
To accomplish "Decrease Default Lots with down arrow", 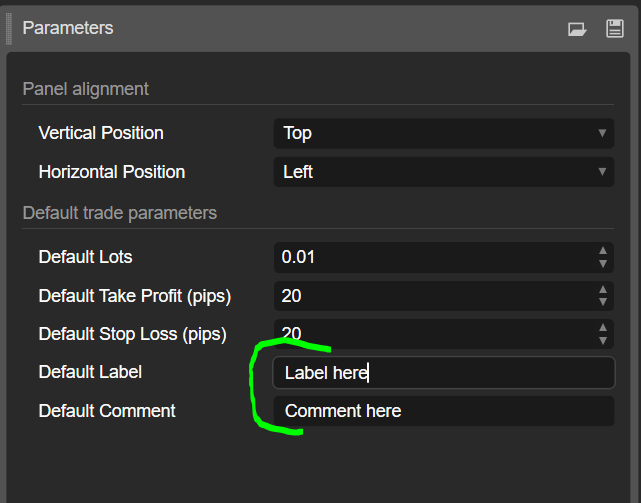I will click(603, 264).
